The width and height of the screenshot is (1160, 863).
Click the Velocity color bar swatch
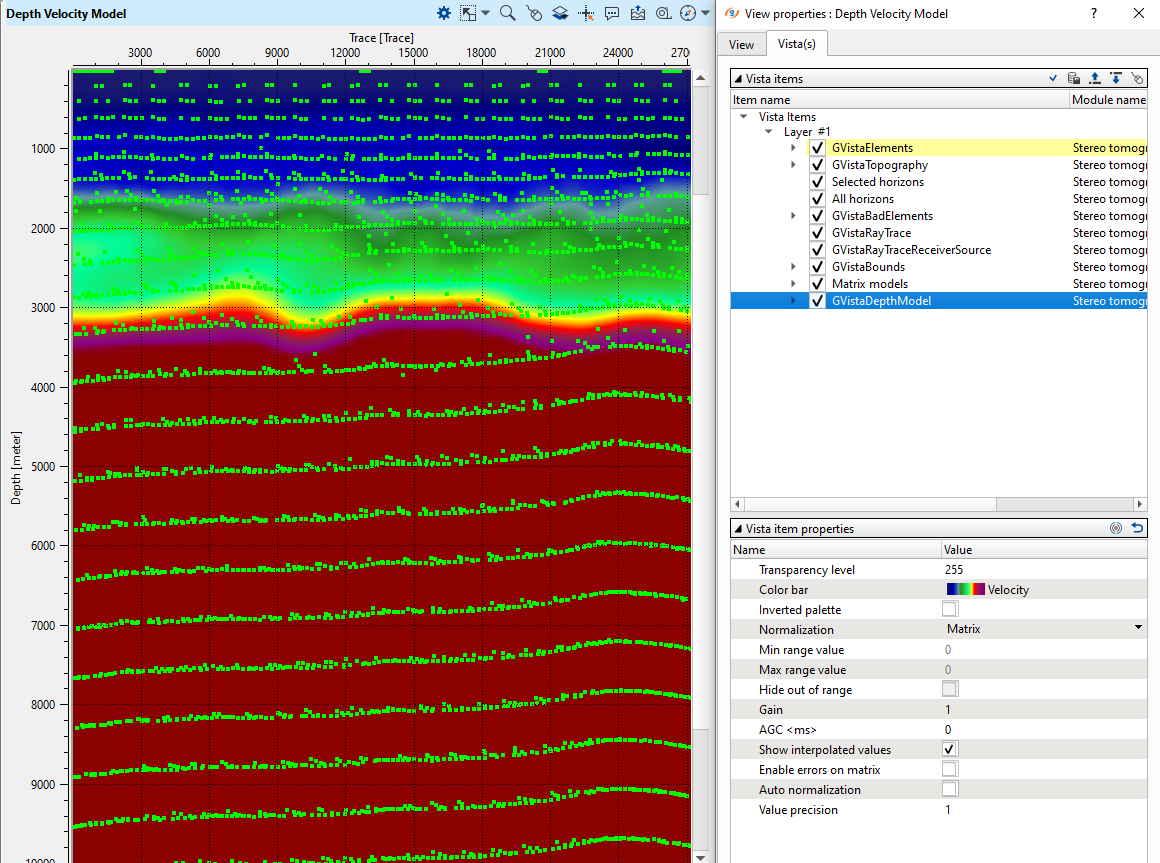(x=965, y=589)
